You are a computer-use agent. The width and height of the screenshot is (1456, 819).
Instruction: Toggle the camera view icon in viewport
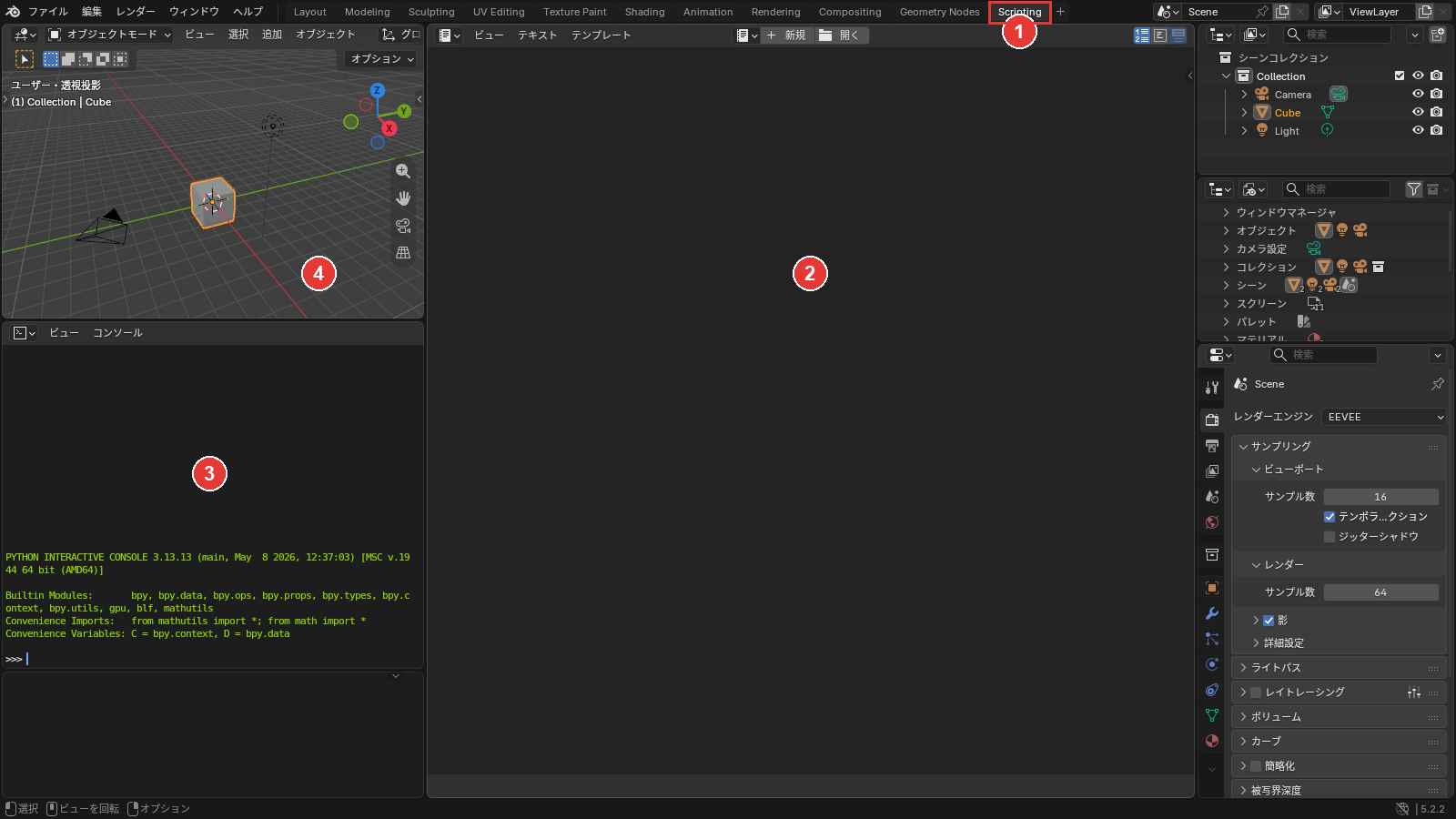pyautogui.click(x=403, y=226)
